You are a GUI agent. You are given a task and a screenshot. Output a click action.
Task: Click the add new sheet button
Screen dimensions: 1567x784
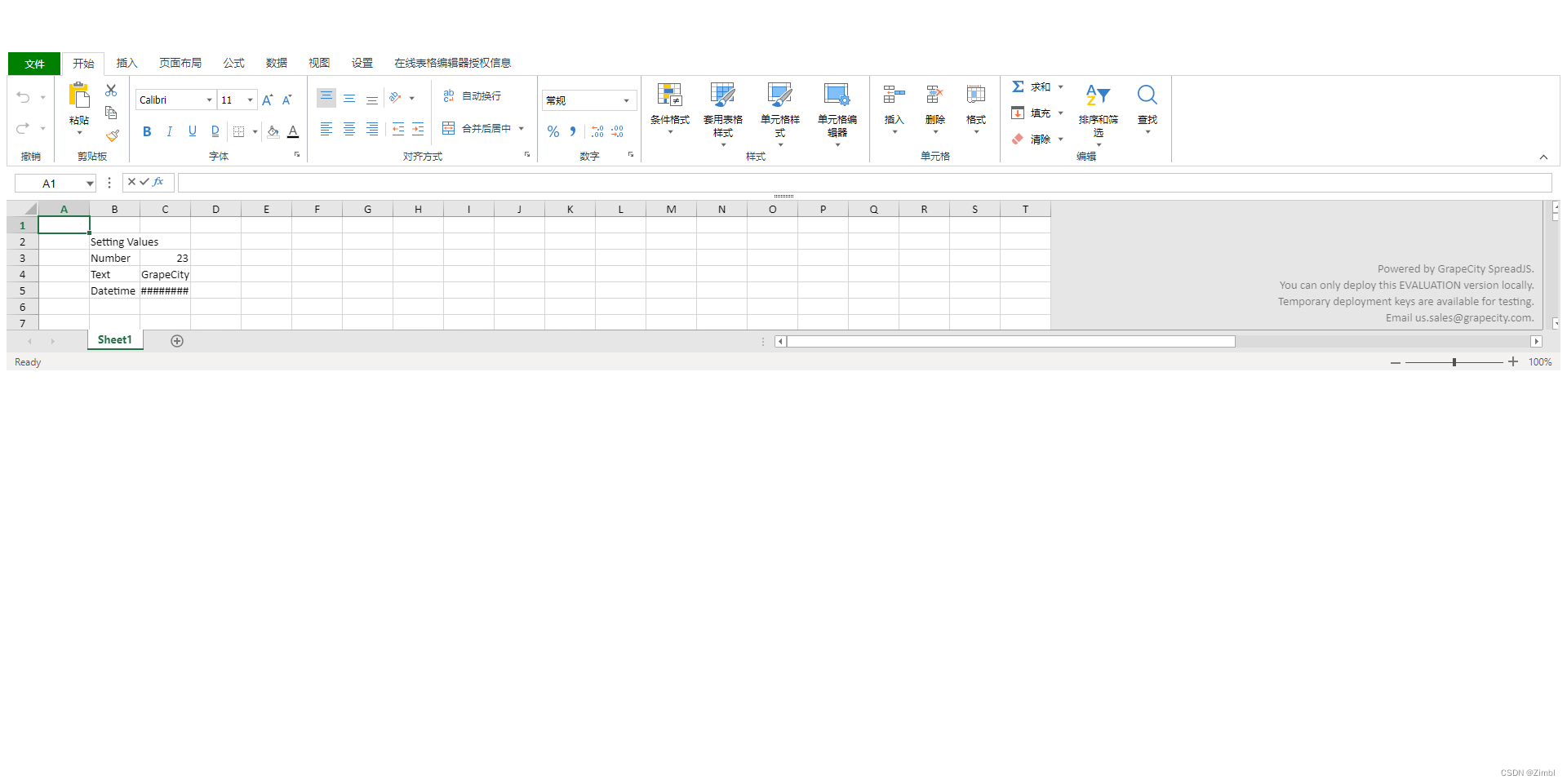177,340
